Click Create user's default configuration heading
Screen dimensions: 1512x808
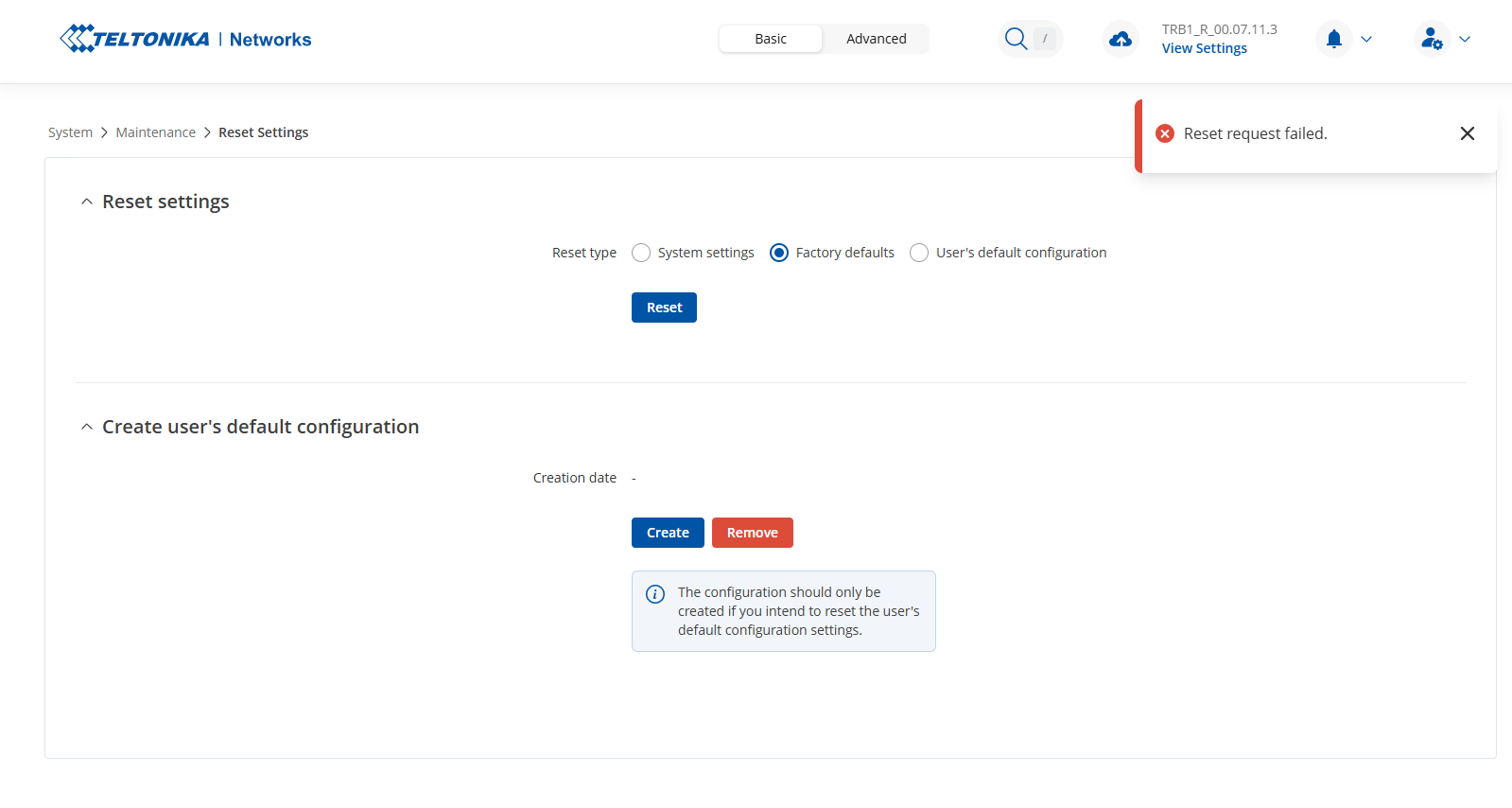(261, 427)
